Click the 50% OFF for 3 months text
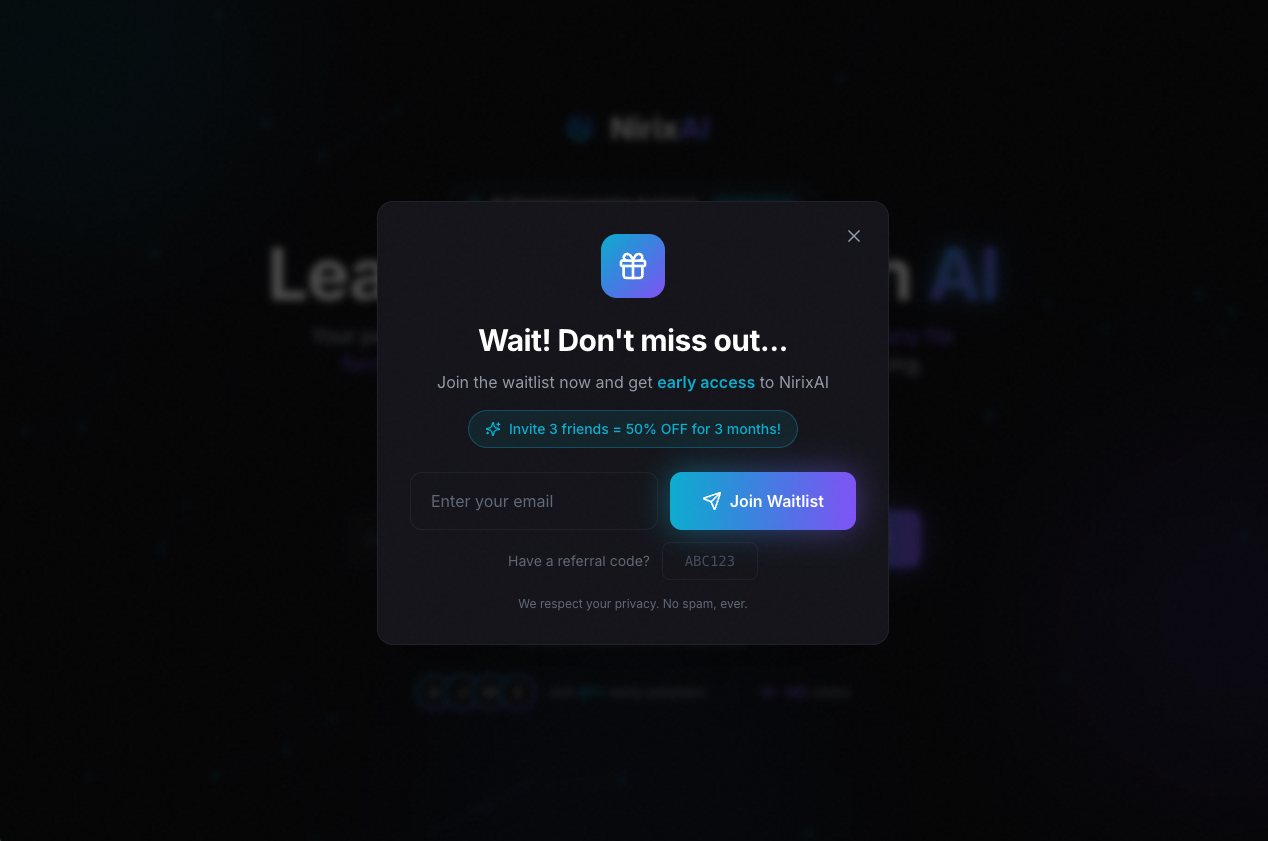This screenshot has width=1268, height=841. point(703,429)
